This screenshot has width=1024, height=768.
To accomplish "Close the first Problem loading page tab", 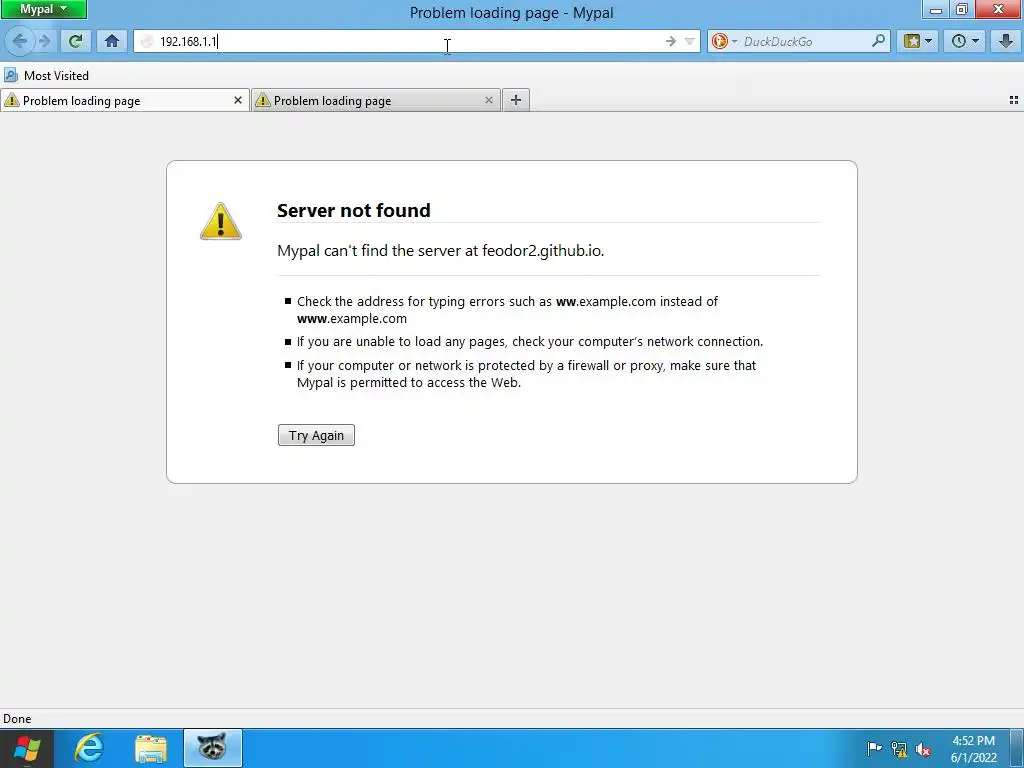I will tap(238, 100).
